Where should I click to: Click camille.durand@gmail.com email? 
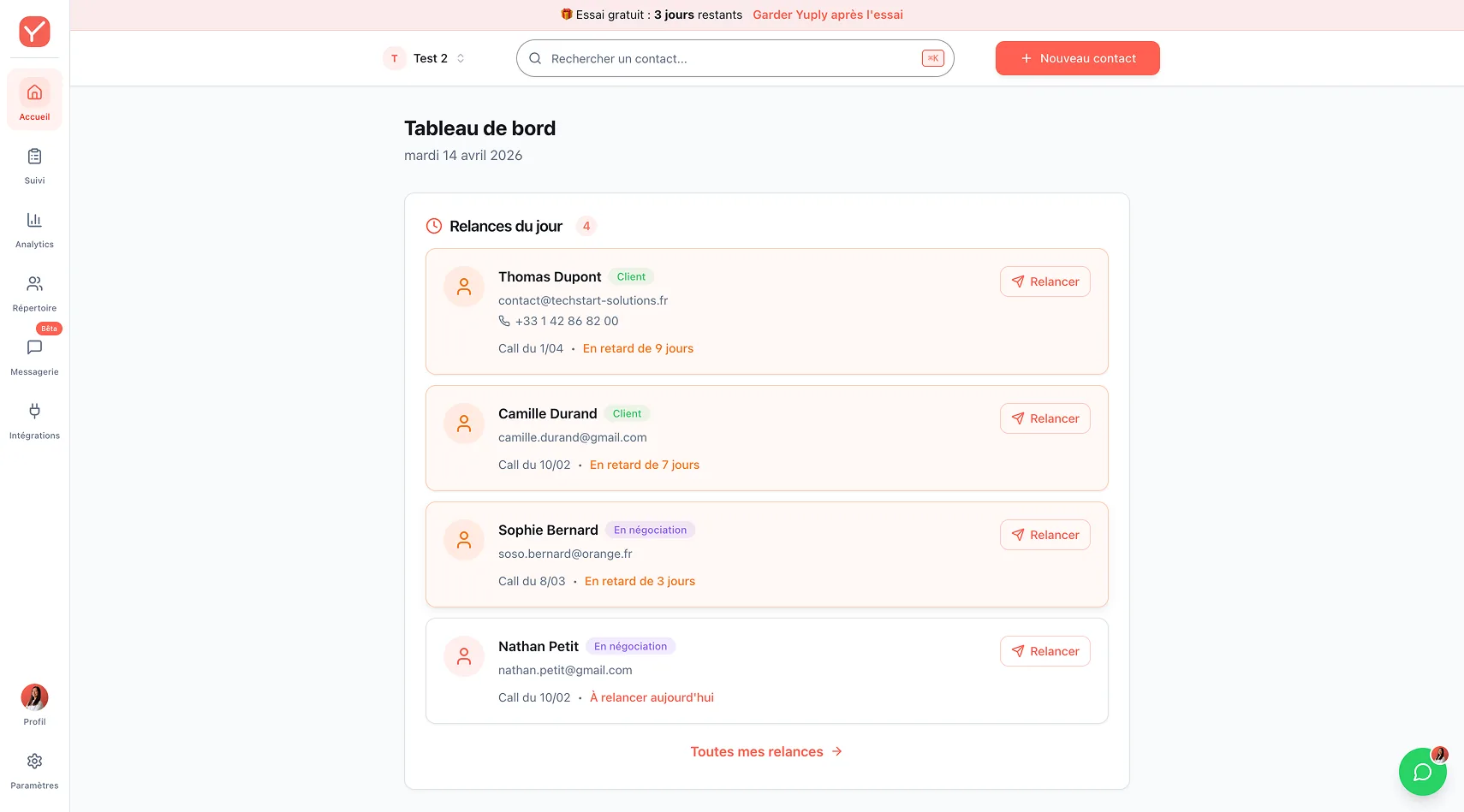coord(573,437)
